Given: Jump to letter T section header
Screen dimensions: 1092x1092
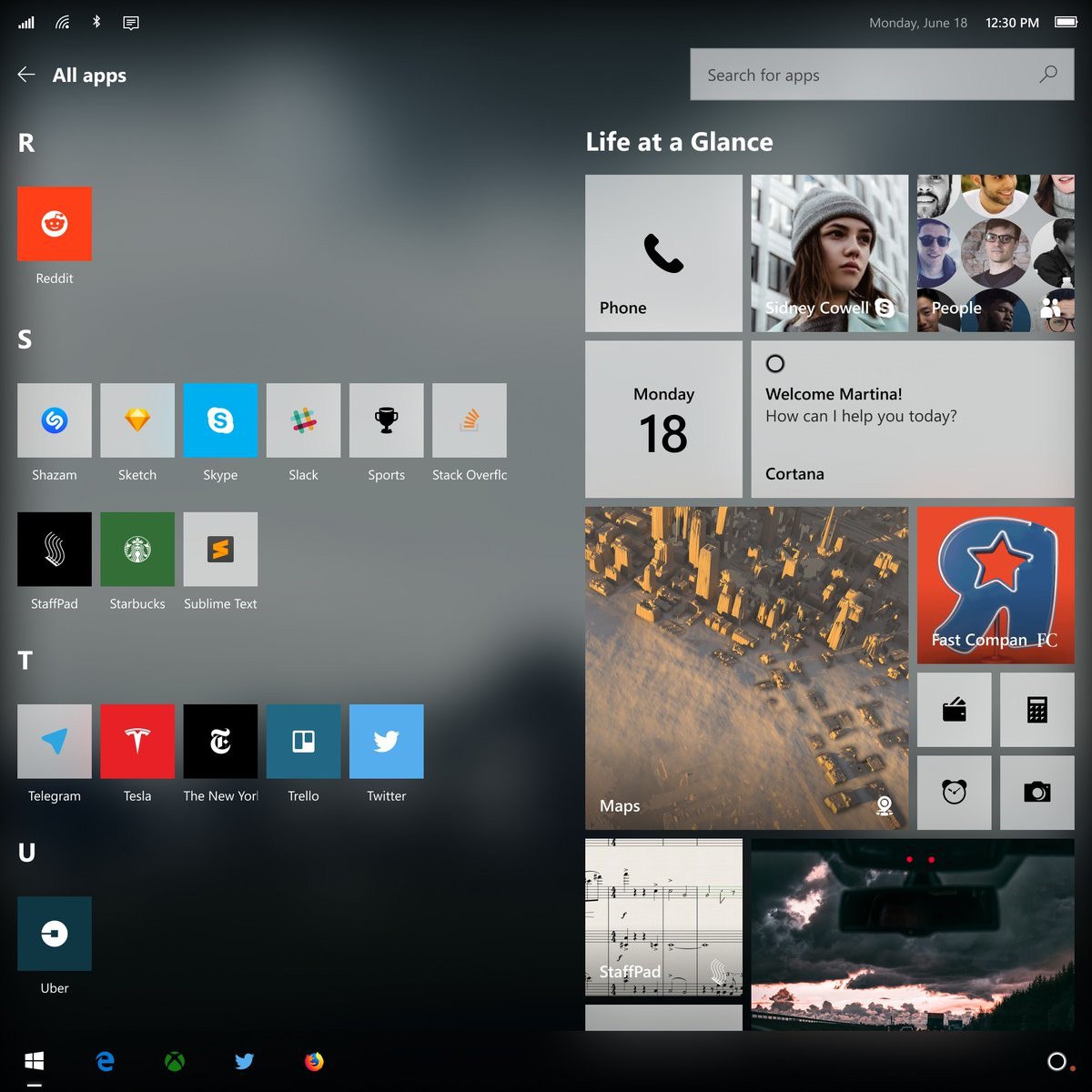Looking at the screenshot, I should pos(25,661).
